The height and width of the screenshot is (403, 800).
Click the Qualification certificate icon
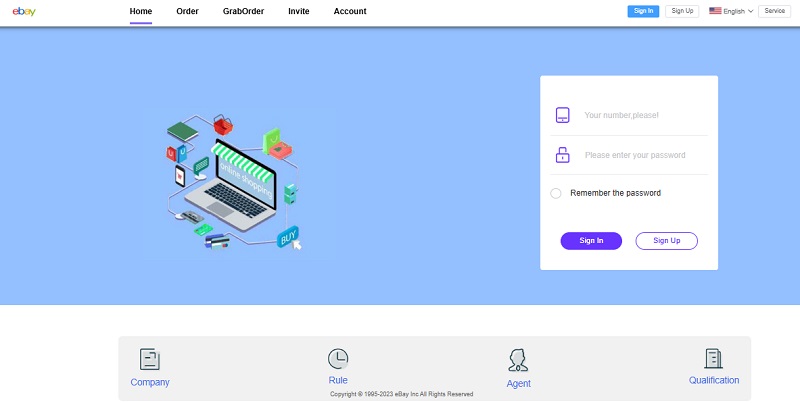[x=713, y=359]
